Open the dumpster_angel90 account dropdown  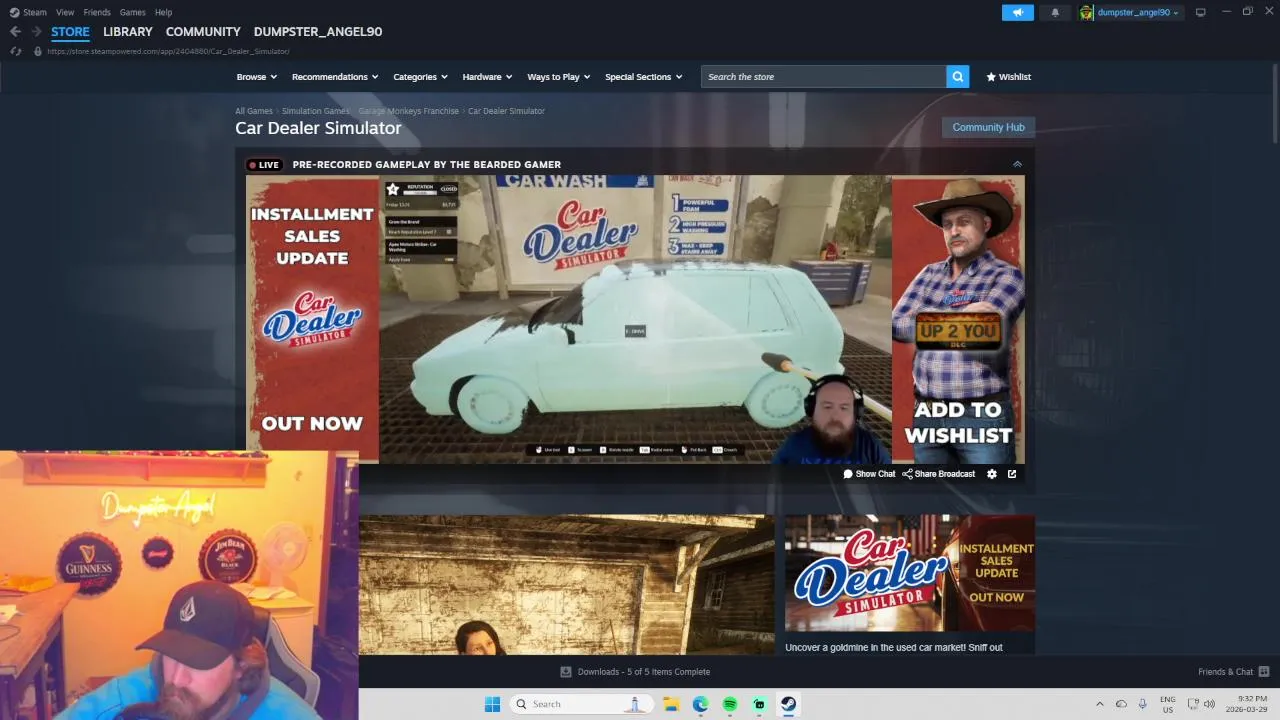pyautogui.click(x=1138, y=12)
